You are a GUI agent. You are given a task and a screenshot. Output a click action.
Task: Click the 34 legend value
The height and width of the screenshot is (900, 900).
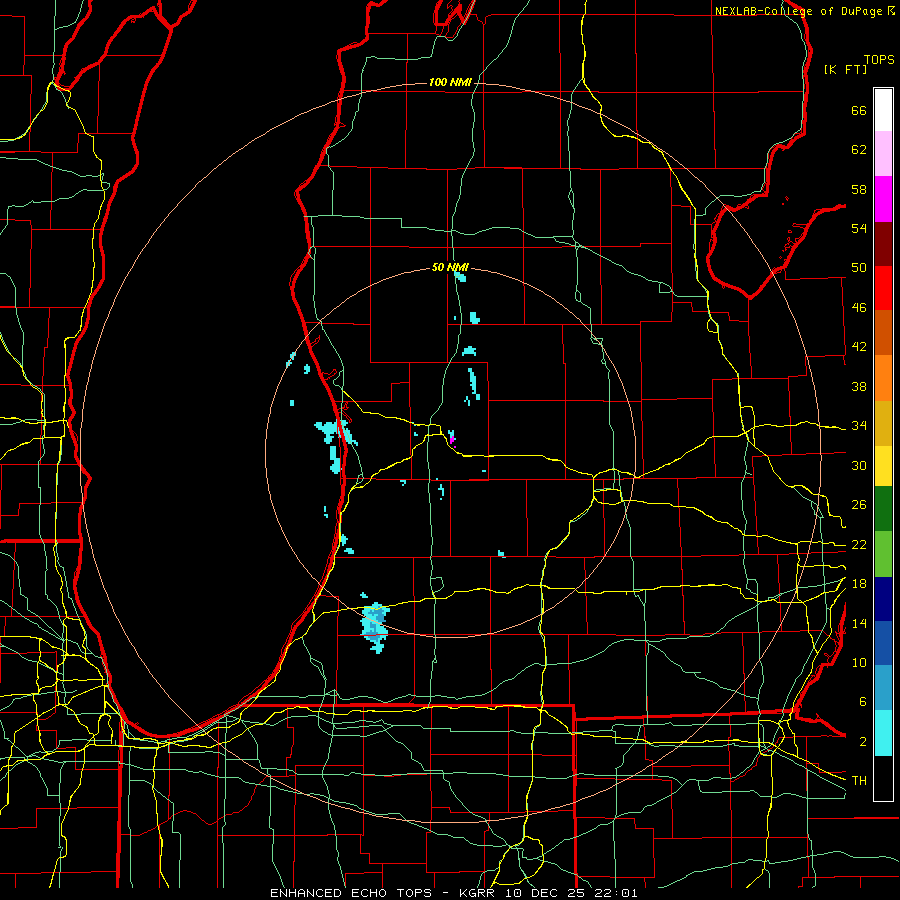[859, 425]
